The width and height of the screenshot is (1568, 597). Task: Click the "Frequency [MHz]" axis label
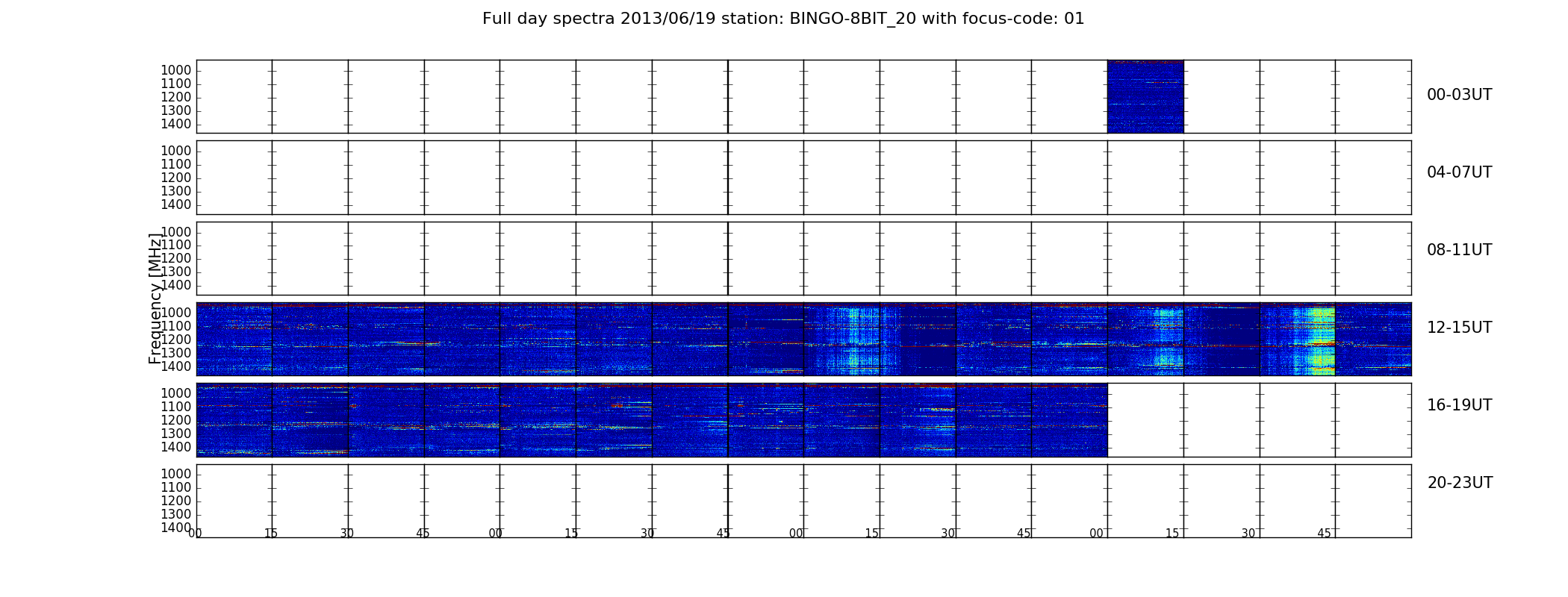click(x=155, y=298)
